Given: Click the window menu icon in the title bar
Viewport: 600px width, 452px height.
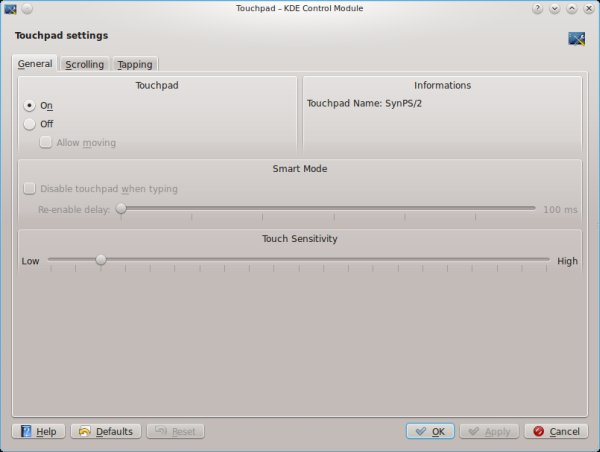Looking at the screenshot, I should point(10,8).
